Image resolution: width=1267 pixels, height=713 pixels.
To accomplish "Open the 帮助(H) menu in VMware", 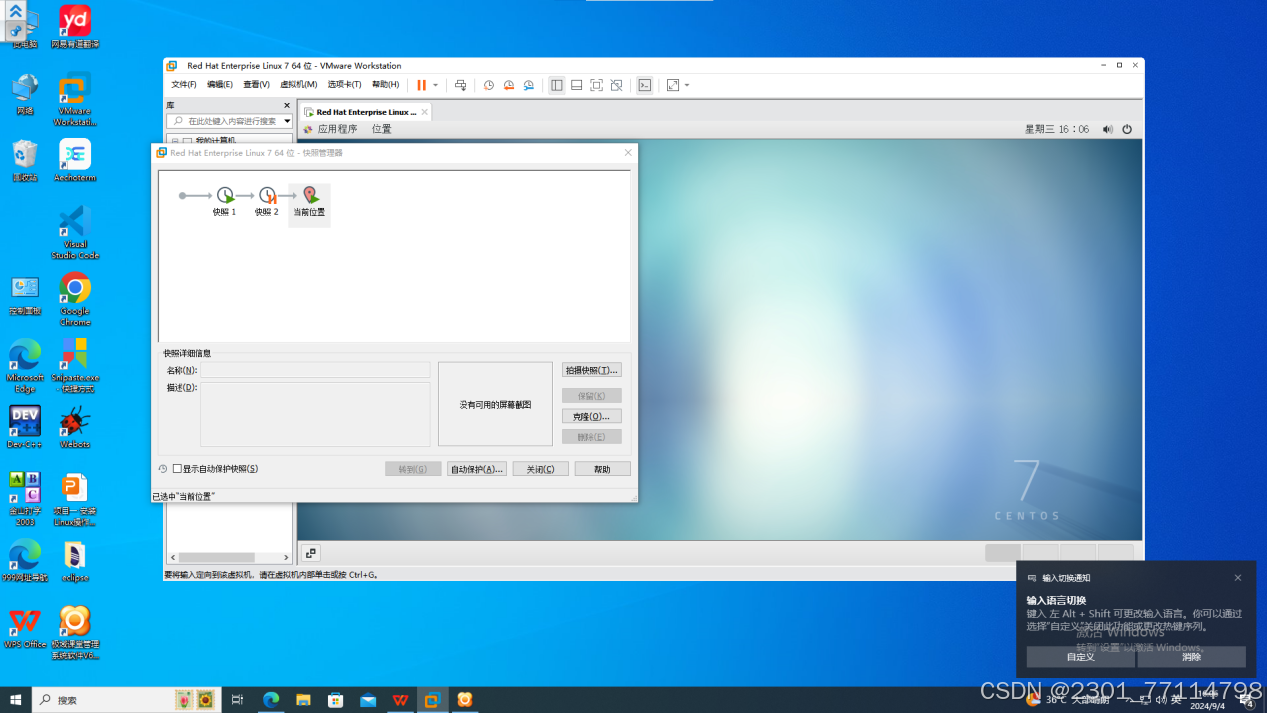I will (386, 85).
